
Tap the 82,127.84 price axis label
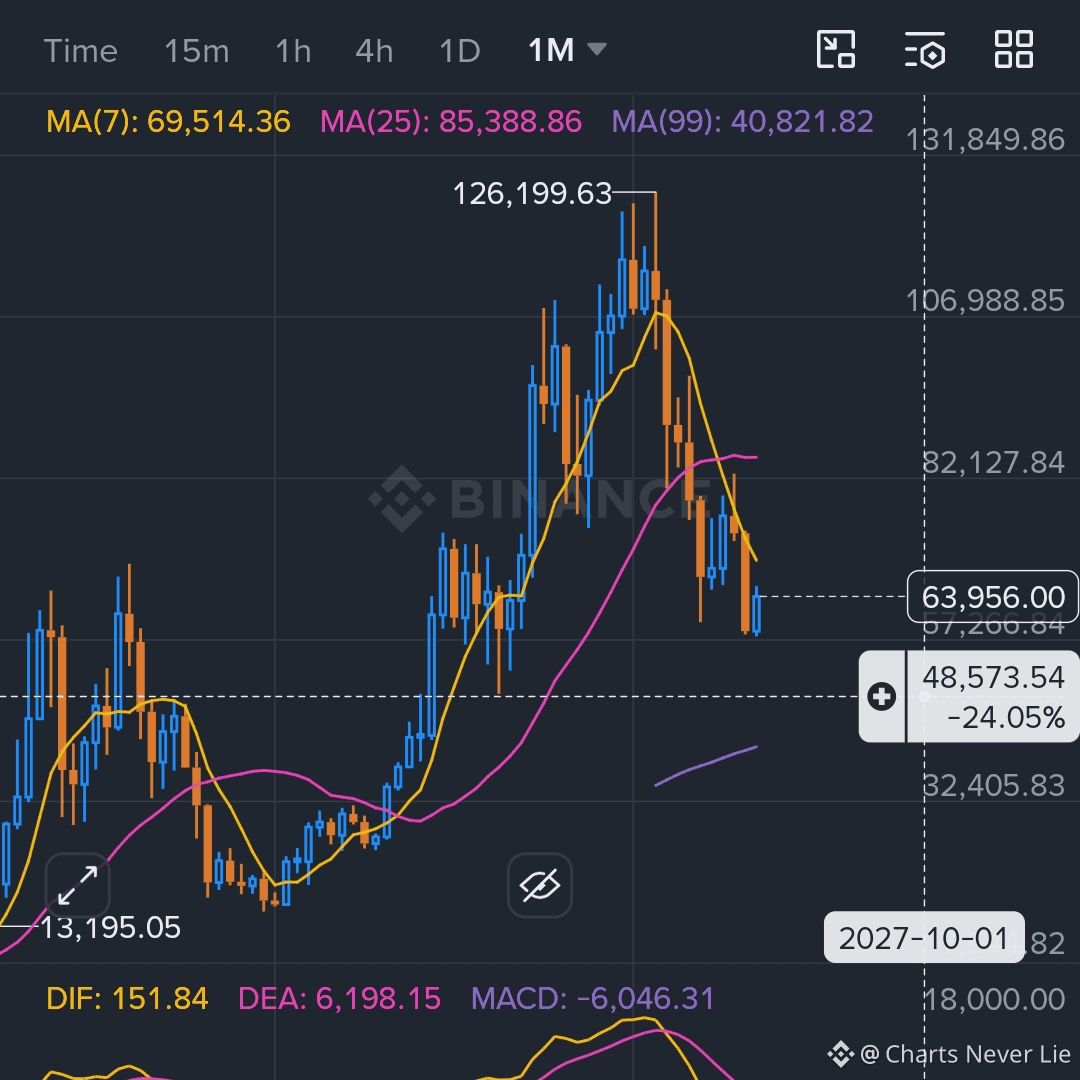coord(993,463)
